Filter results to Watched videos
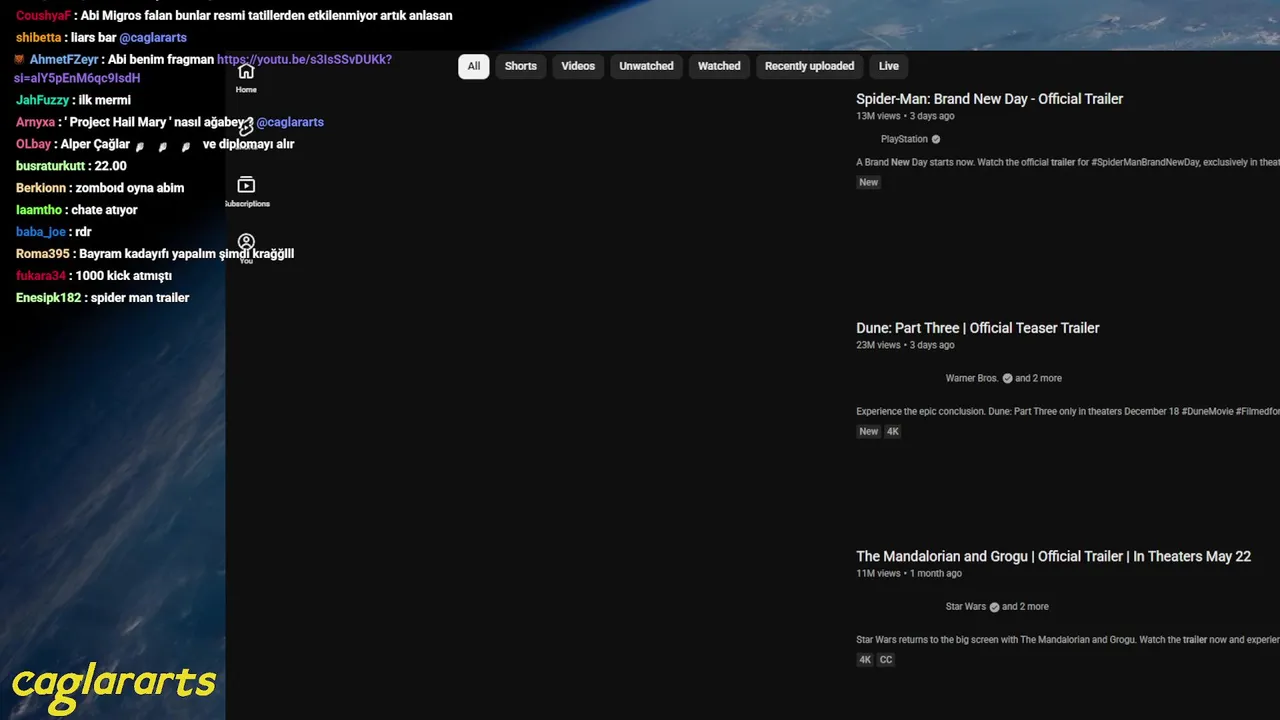1280x720 pixels. click(719, 66)
